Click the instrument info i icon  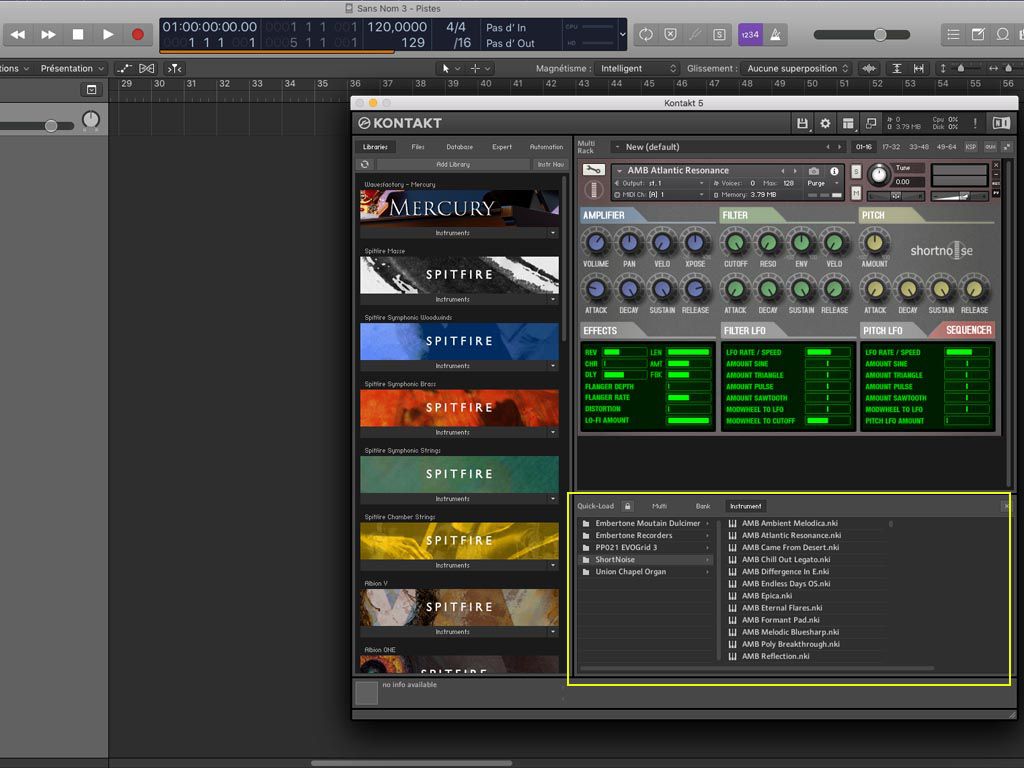pyautogui.click(x=834, y=171)
